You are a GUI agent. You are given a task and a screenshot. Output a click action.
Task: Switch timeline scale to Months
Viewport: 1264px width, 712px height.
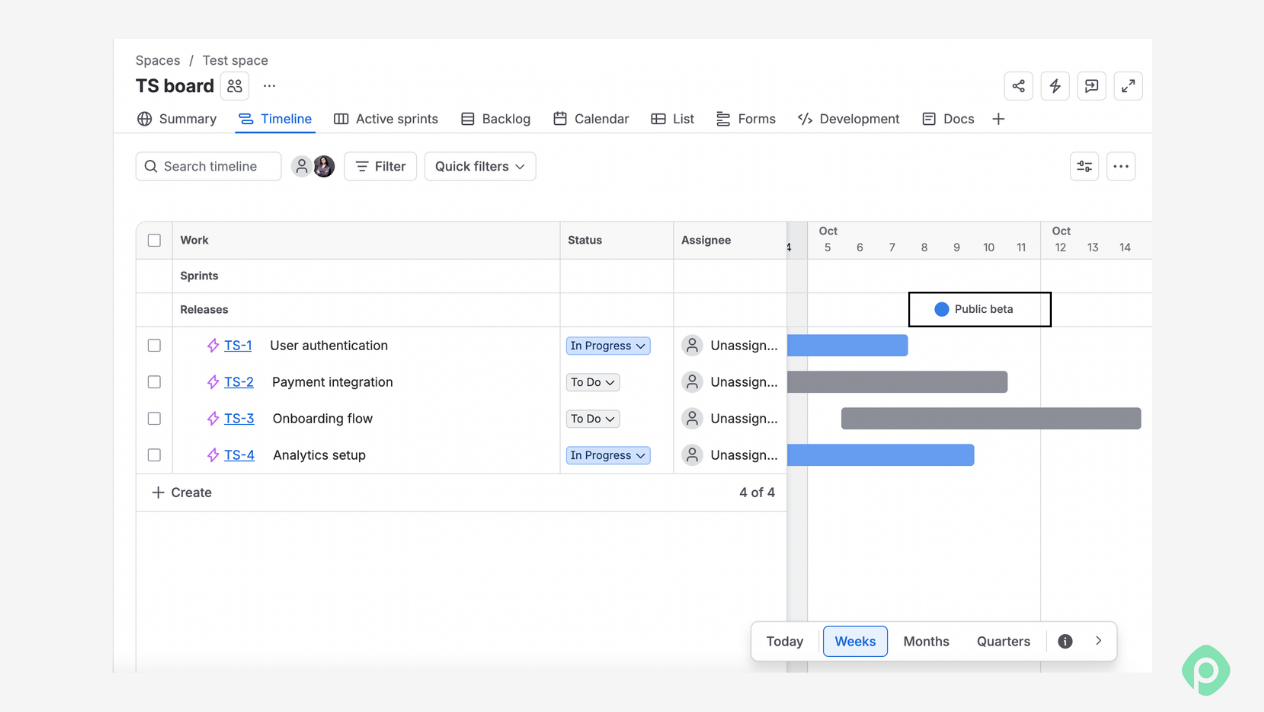point(926,641)
